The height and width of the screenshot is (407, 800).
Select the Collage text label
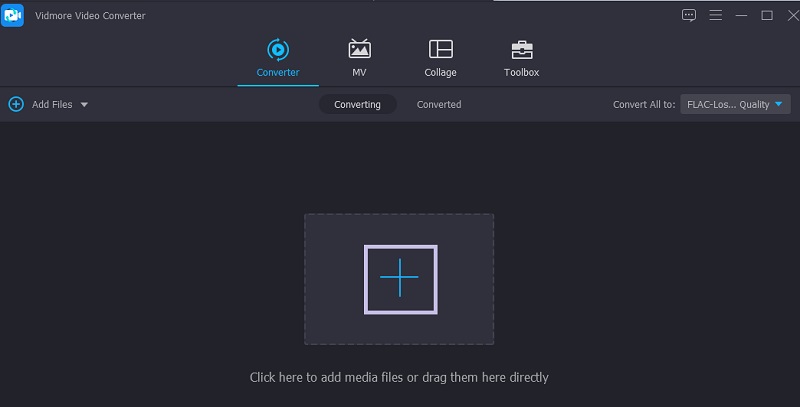tap(440, 73)
